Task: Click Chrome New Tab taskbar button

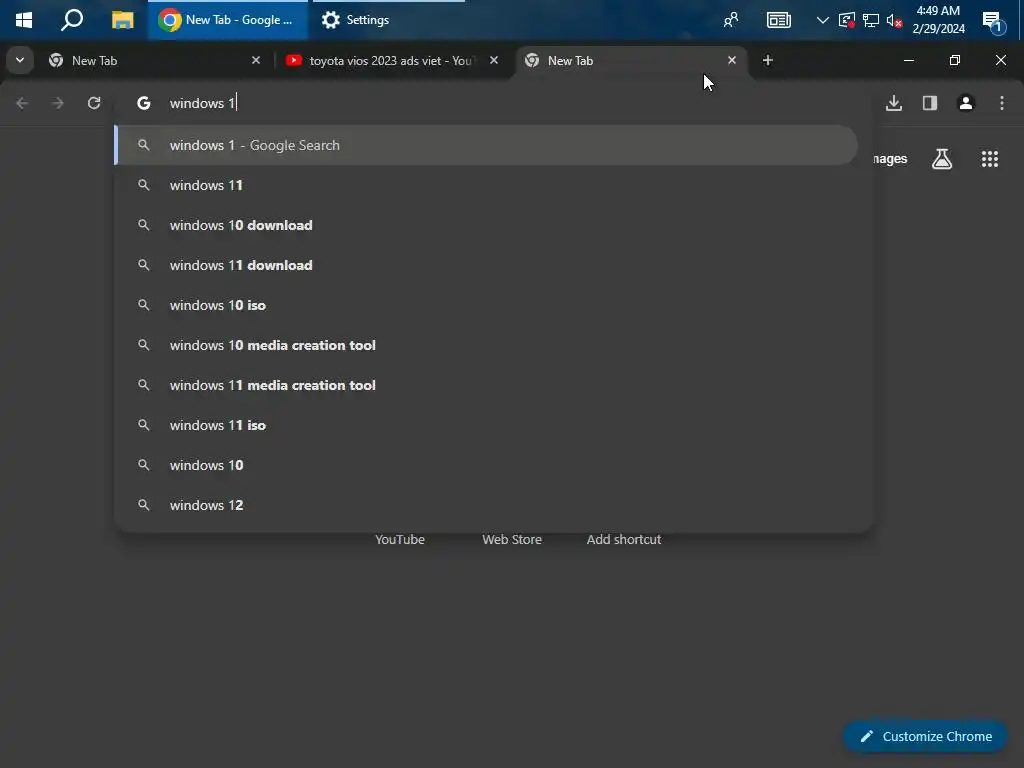Action: pos(228,20)
